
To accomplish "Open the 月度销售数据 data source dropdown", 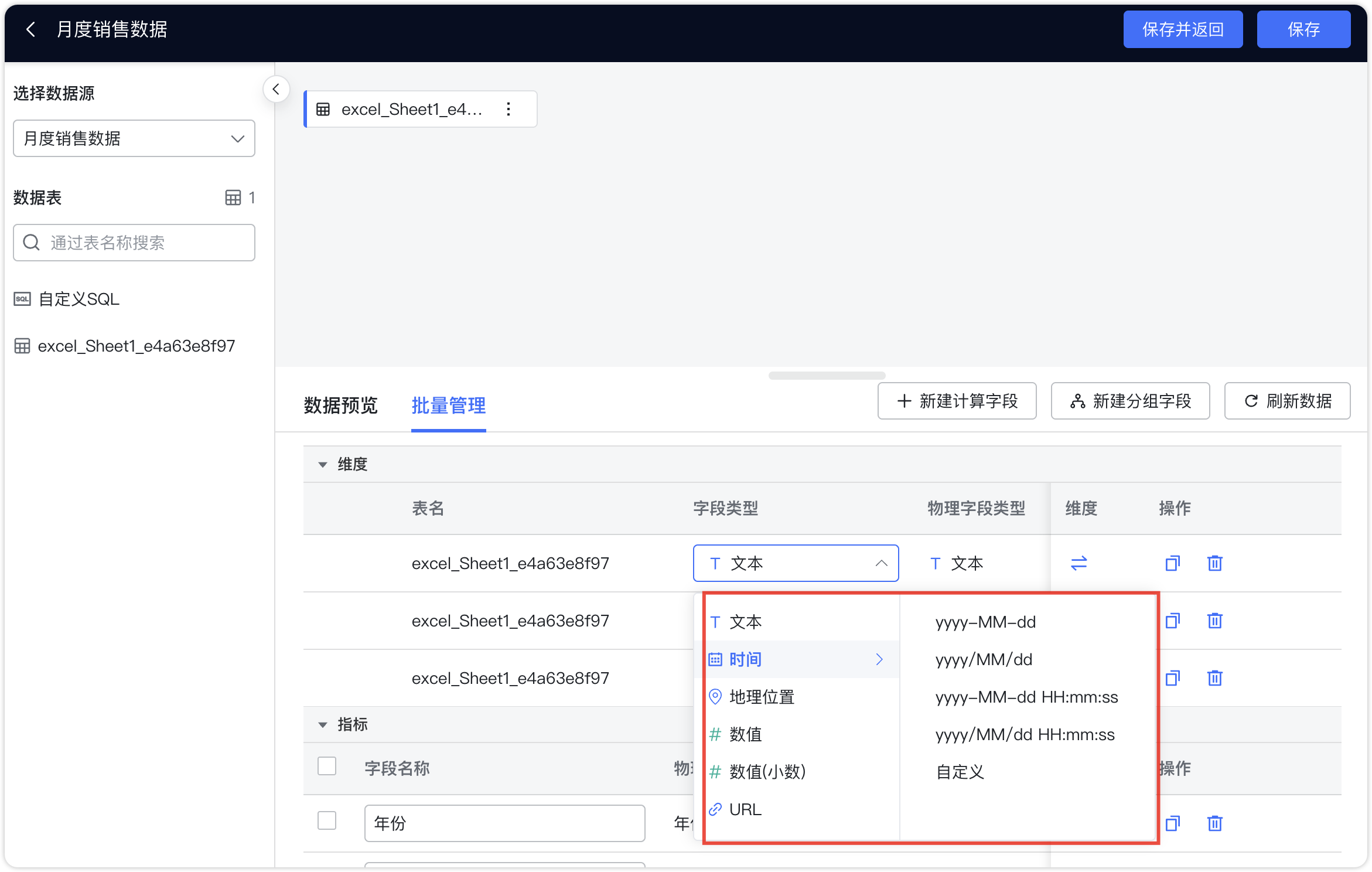I will pyautogui.click(x=134, y=138).
